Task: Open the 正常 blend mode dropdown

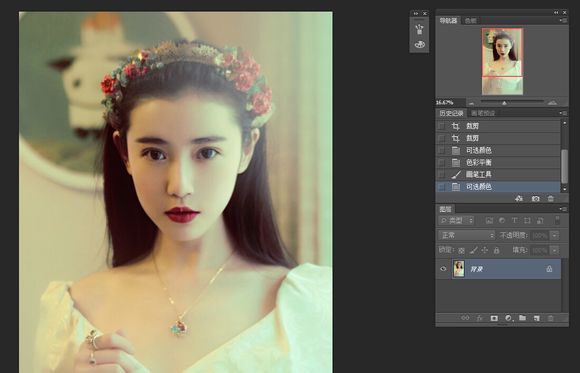Action: (x=466, y=235)
